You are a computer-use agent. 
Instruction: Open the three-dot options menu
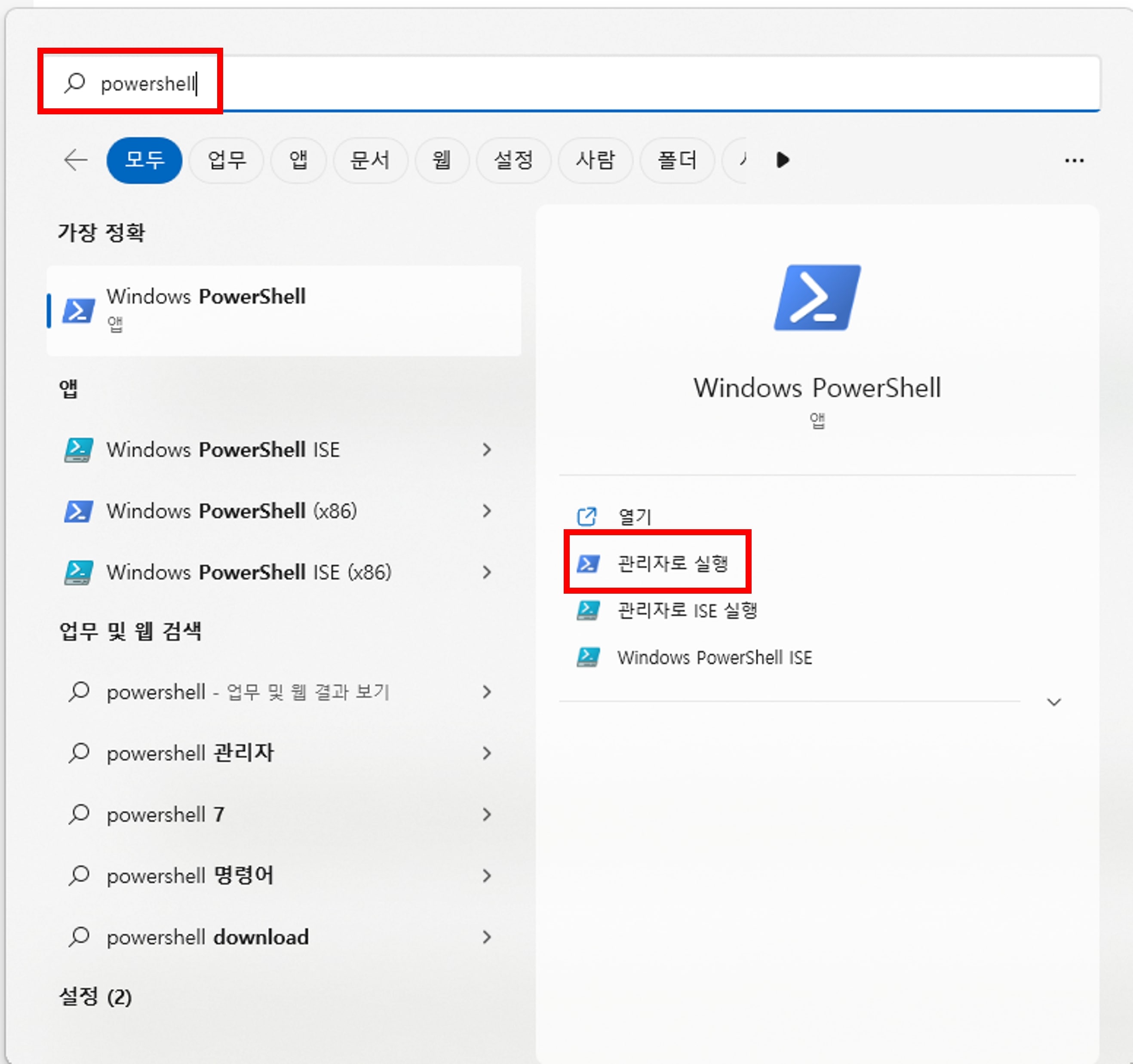[x=1074, y=161]
